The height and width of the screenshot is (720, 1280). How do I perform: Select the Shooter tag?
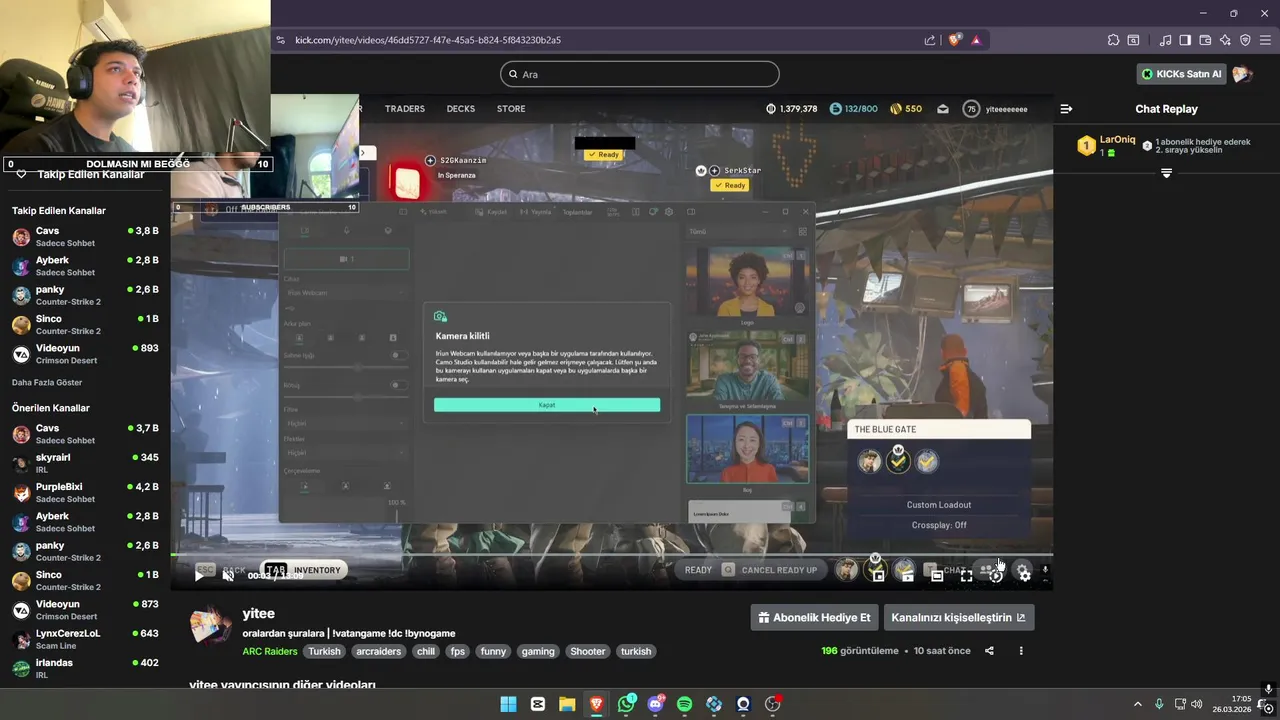pos(587,651)
